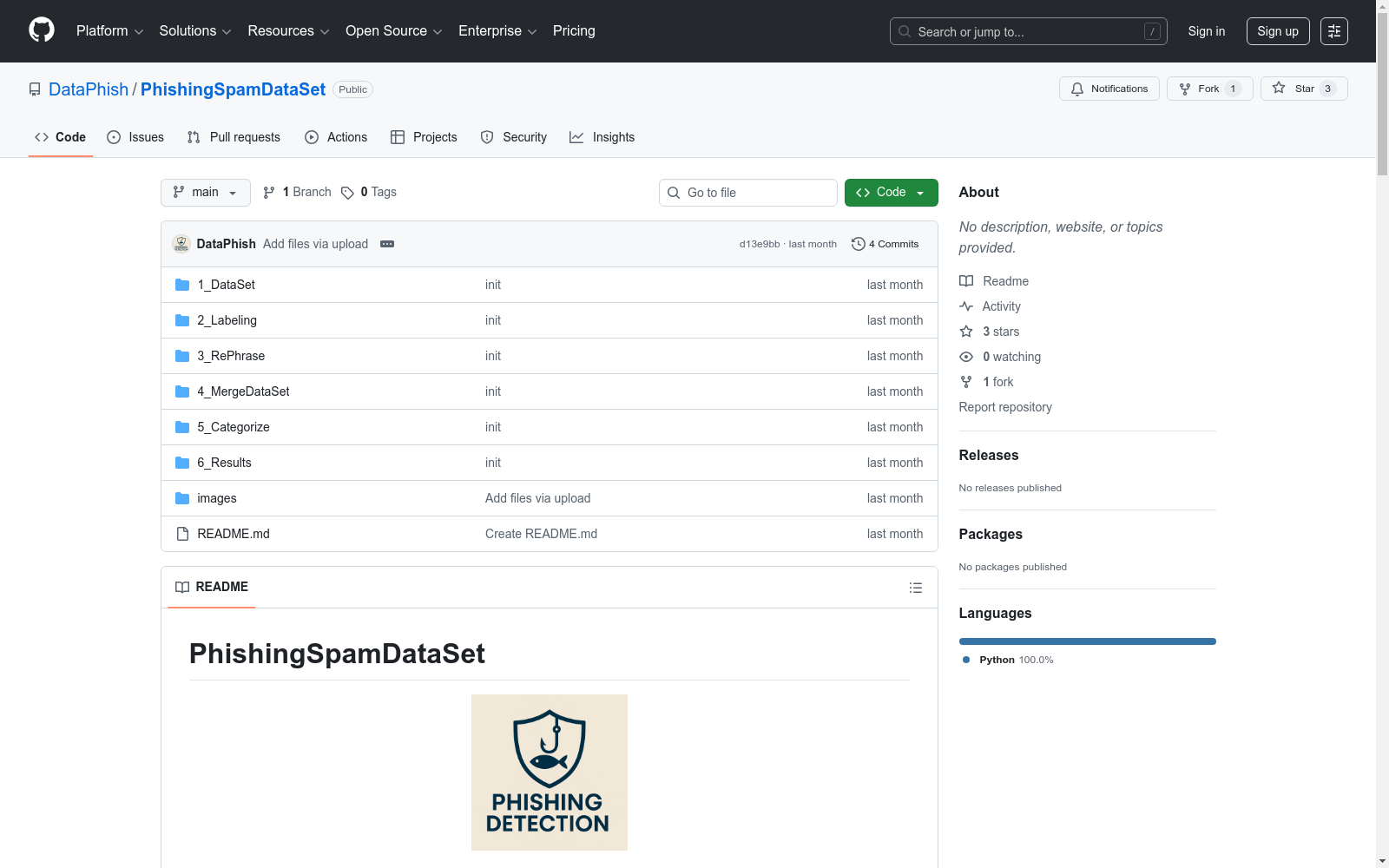1389x868 pixels.
Task: Click the 2_Labeling folder icon
Action: point(182,320)
